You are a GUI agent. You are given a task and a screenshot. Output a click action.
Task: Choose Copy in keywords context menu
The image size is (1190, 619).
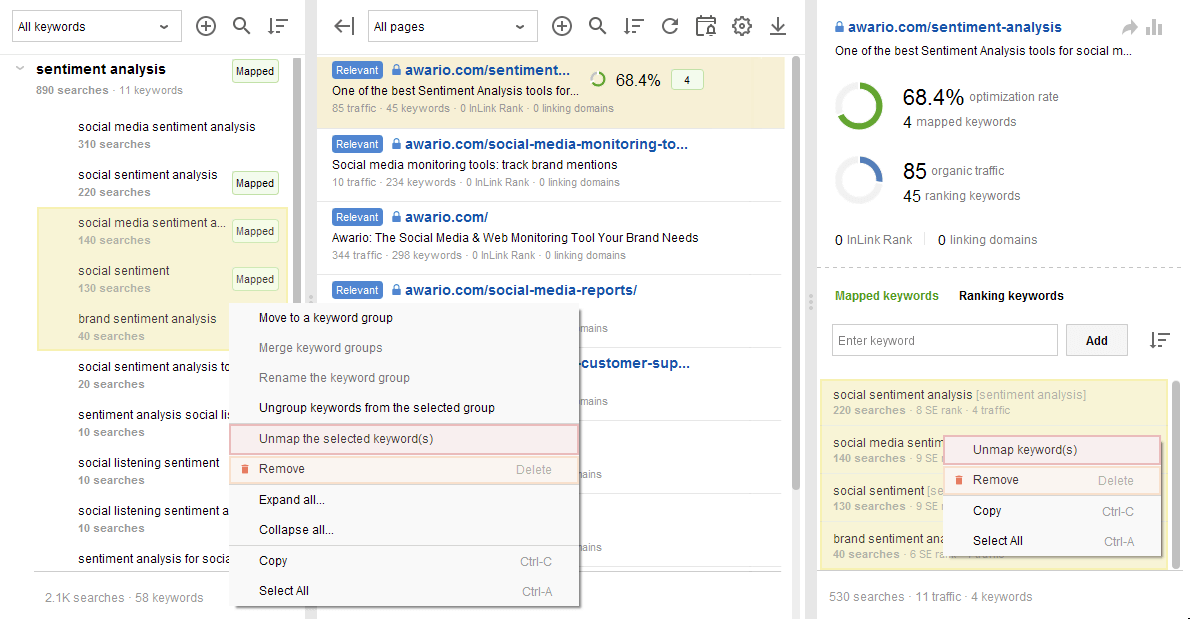point(404,561)
